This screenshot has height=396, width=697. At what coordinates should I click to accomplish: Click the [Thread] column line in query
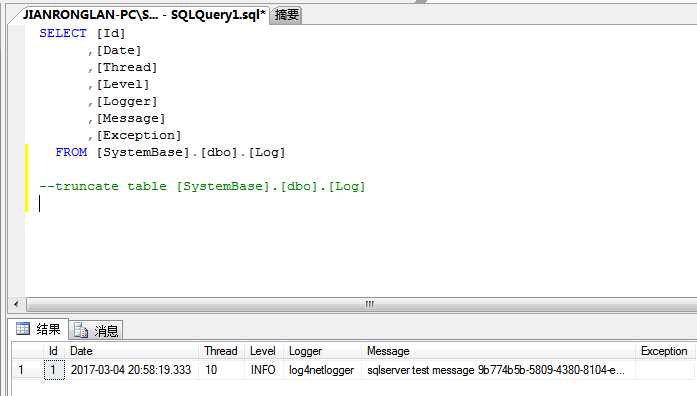(x=123, y=68)
